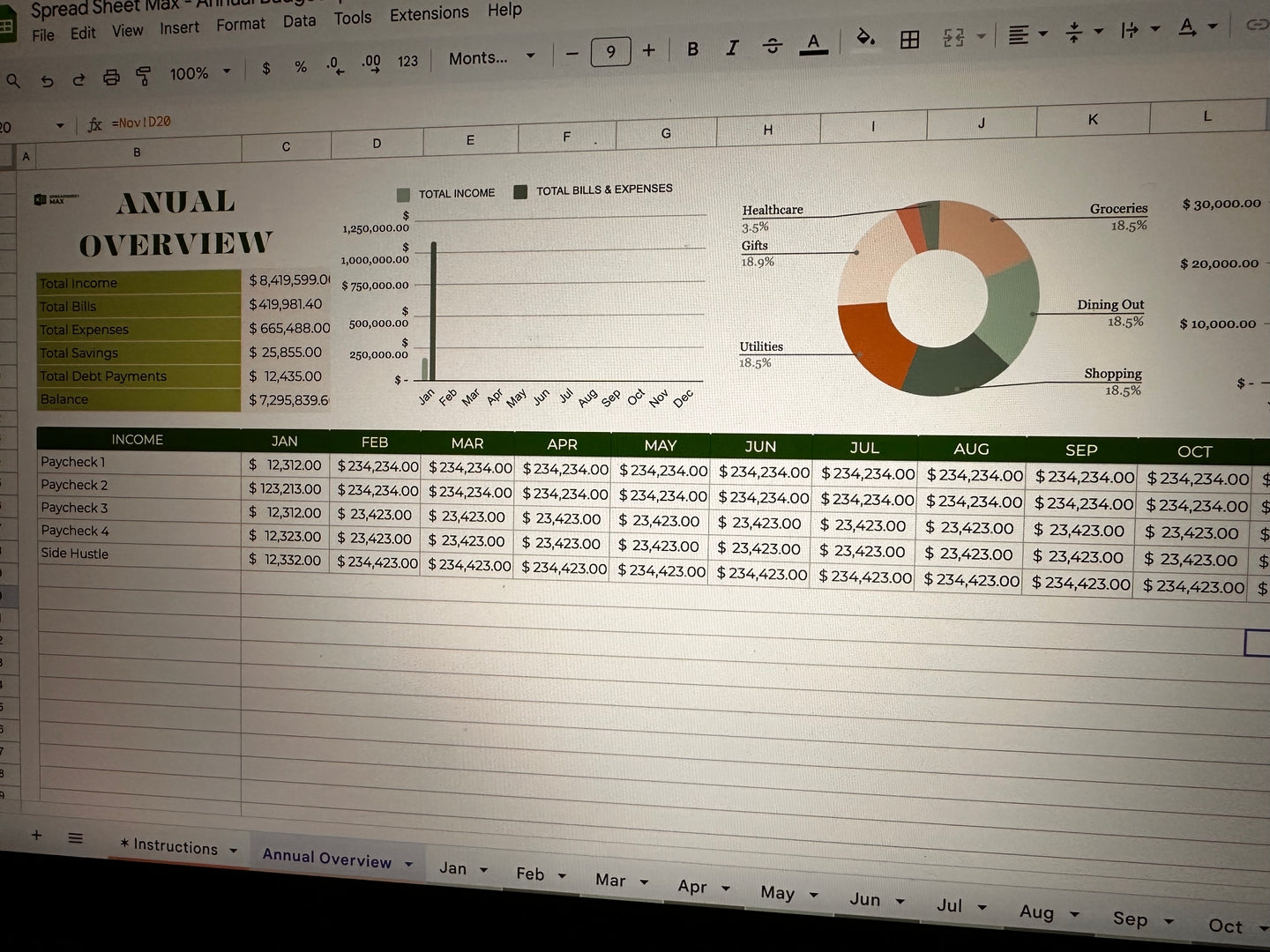
Task: Open the Mar tab dropdown arrow
Action: click(x=644, y=882)
